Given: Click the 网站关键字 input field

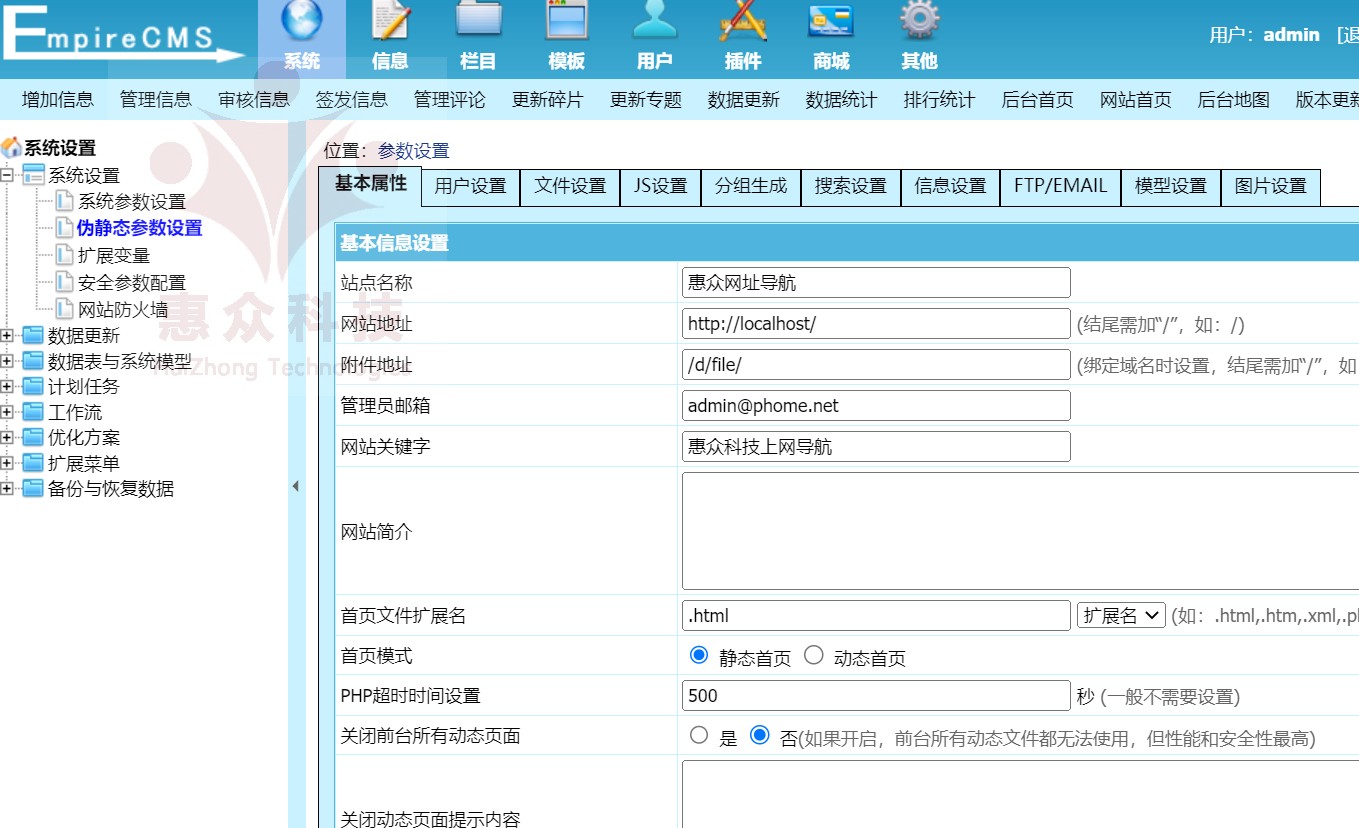Looking at the screenshot, I should 876,446.
